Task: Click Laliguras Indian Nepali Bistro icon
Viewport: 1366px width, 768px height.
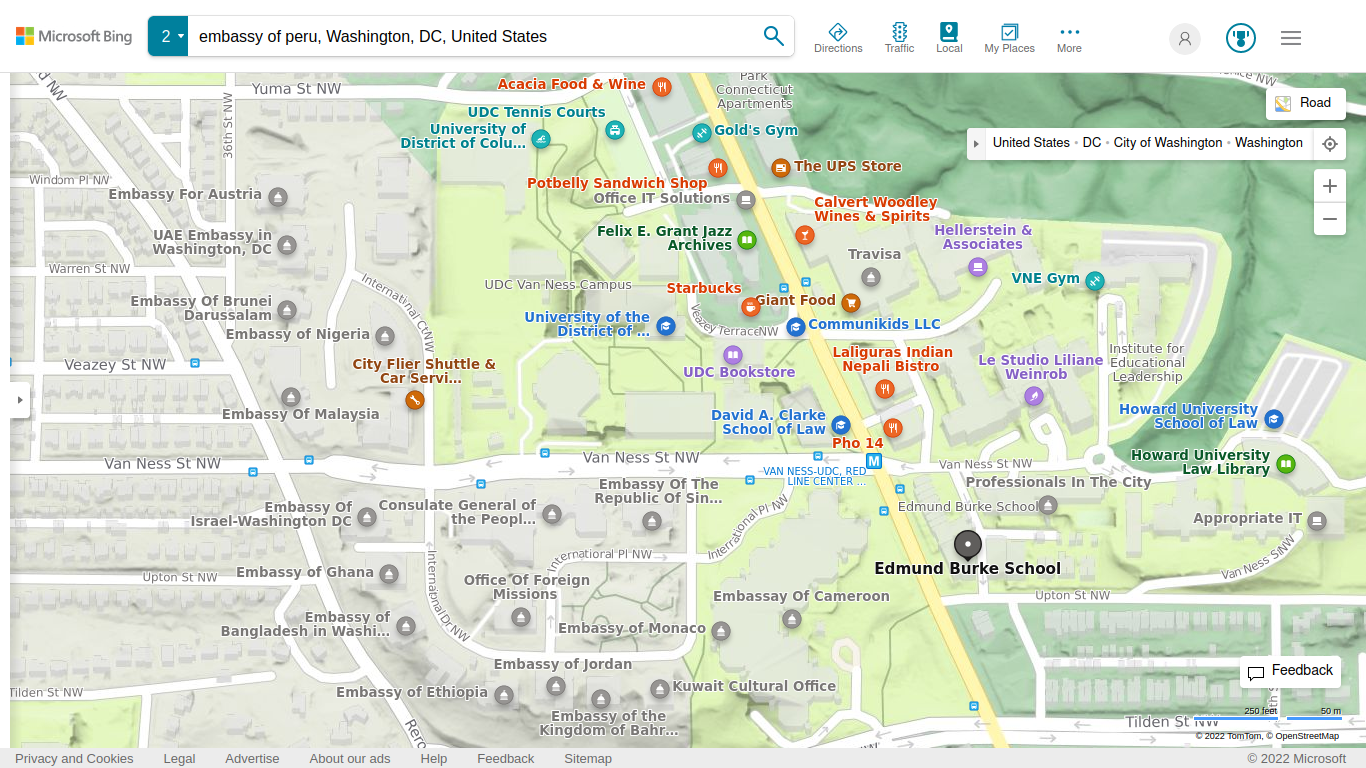Action: tap(884, 389)
